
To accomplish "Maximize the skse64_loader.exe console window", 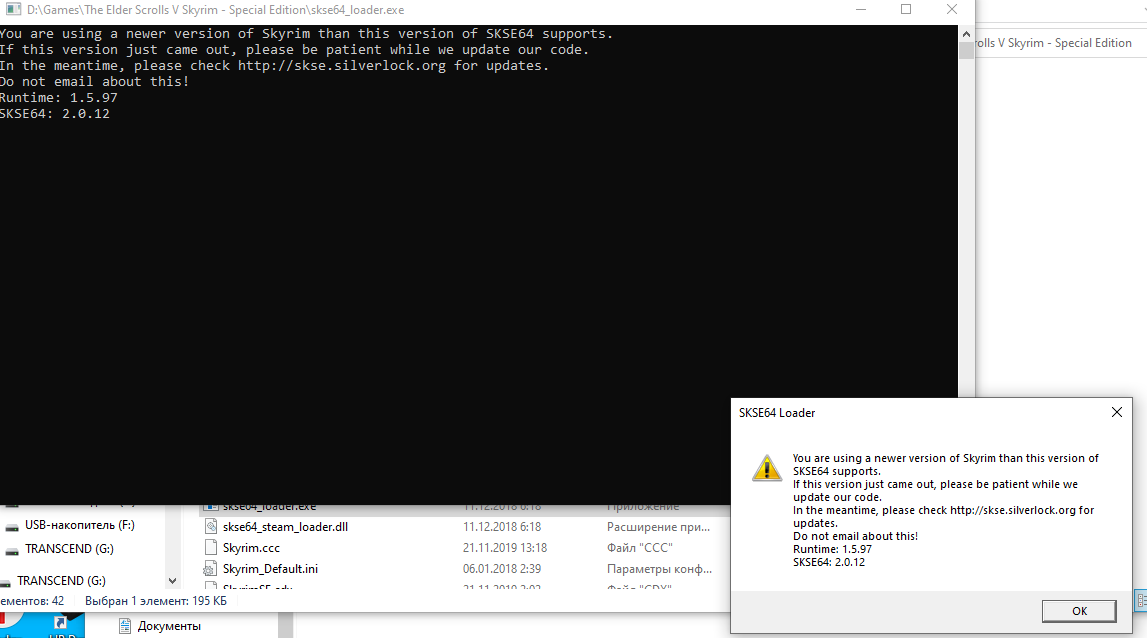I will (906, 9).
